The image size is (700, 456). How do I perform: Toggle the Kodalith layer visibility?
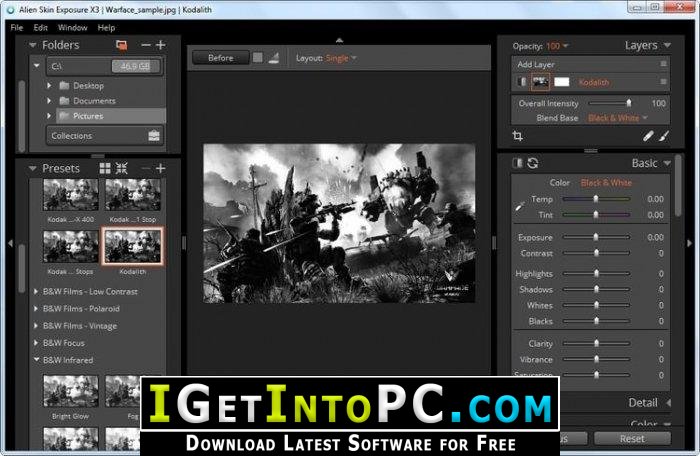click(x=521, y=82)
